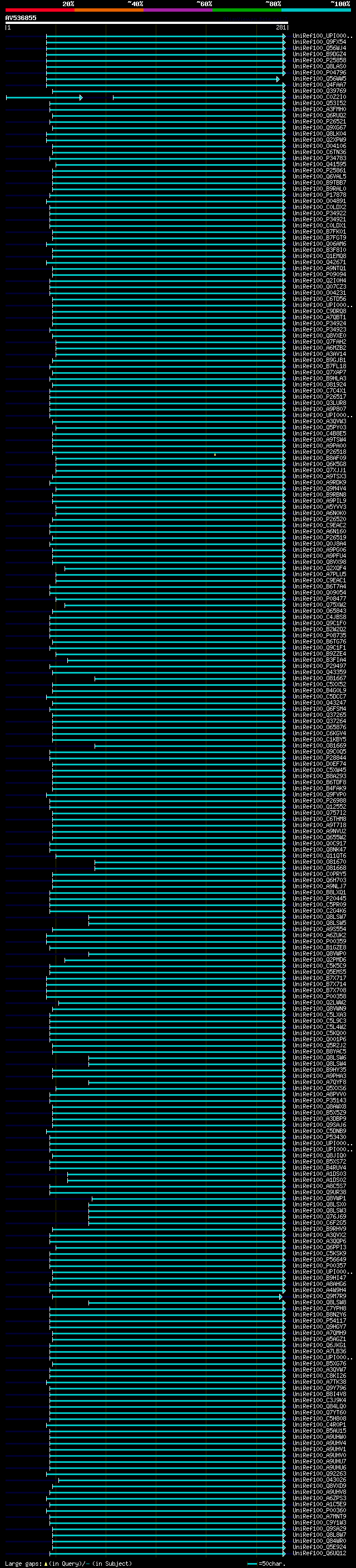Select the UniRef100_P34783 label
This screenshot has width=356, height=1568.
coord(319,159)
